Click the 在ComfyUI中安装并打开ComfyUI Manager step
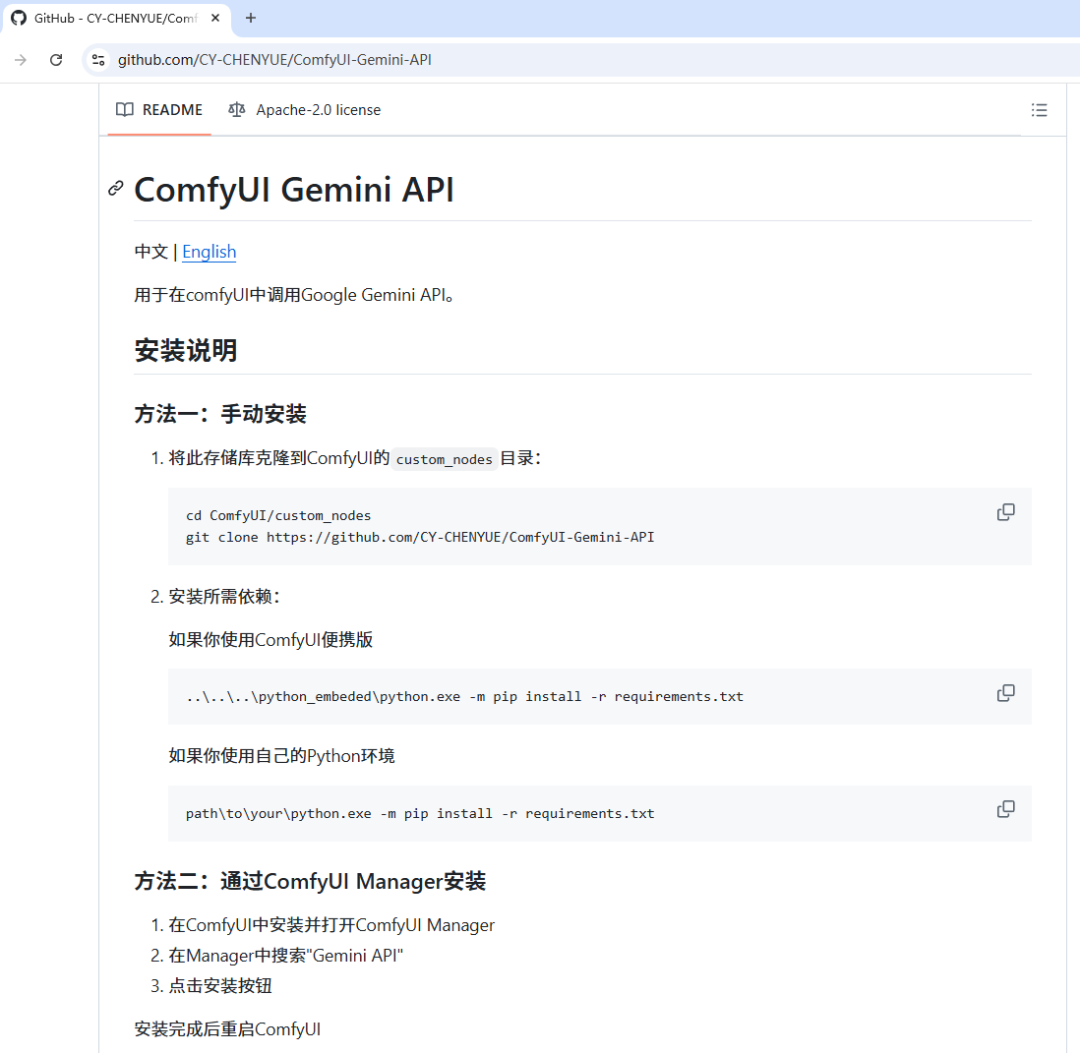This screenshot has height=1053, width=1080. (x=331, y=925)
